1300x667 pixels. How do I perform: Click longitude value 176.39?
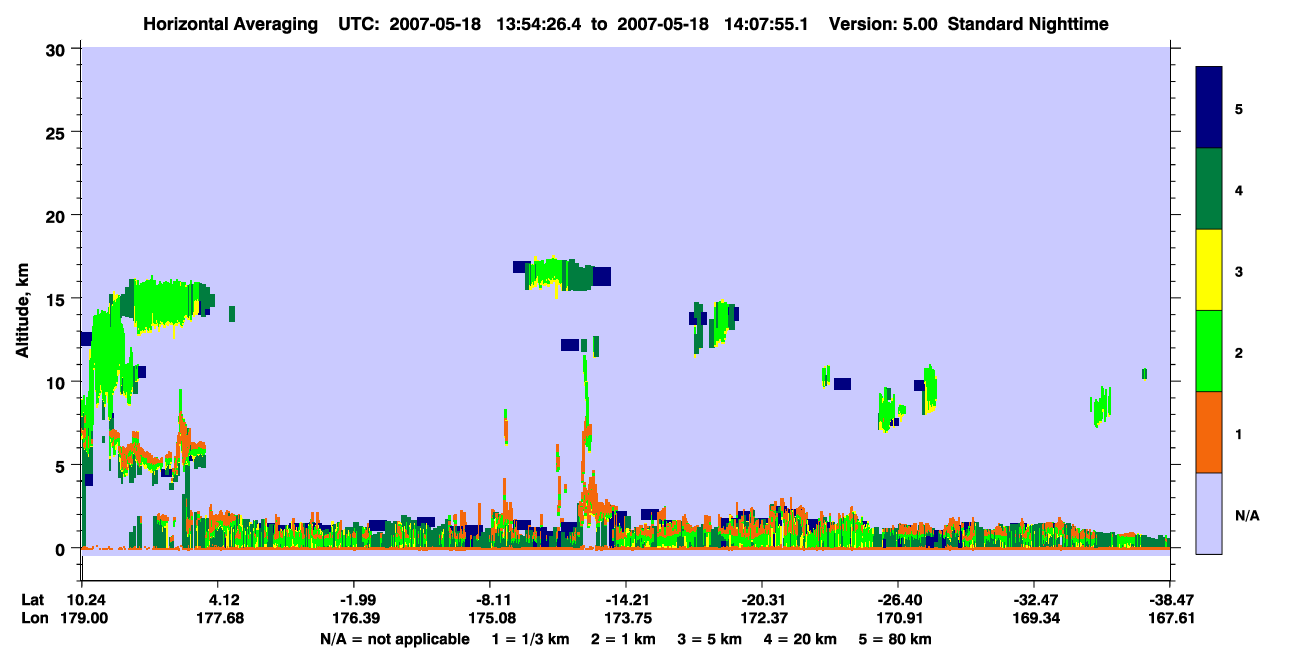(354, 618)
